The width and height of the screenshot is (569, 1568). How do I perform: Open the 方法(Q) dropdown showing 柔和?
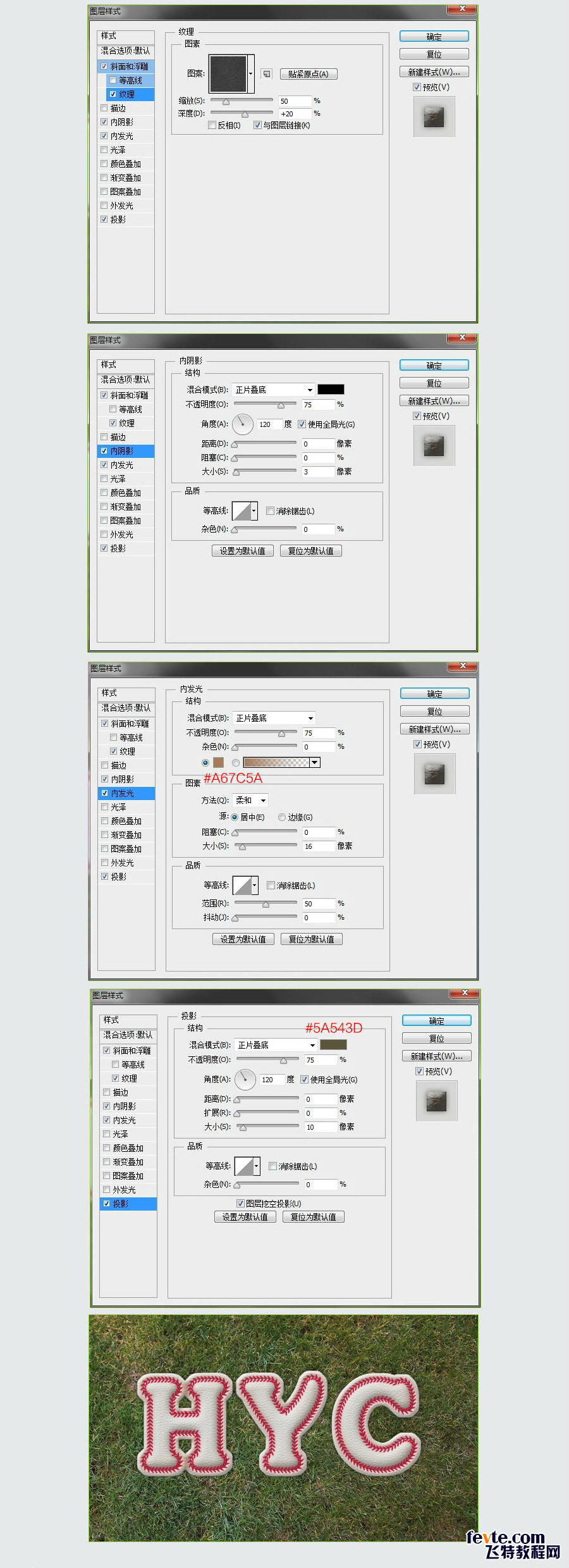coord(250,800)
